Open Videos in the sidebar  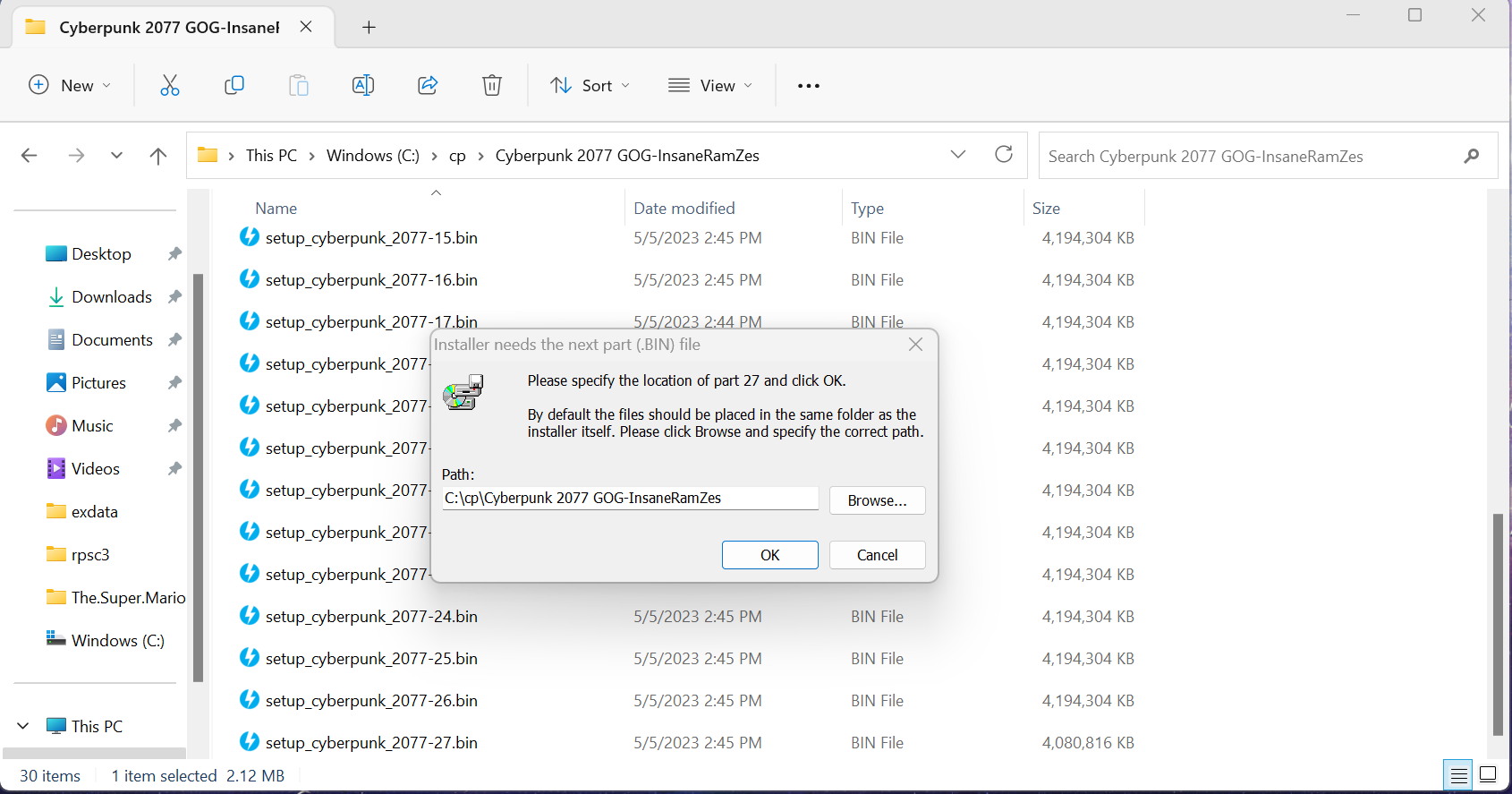click(95, 469)
